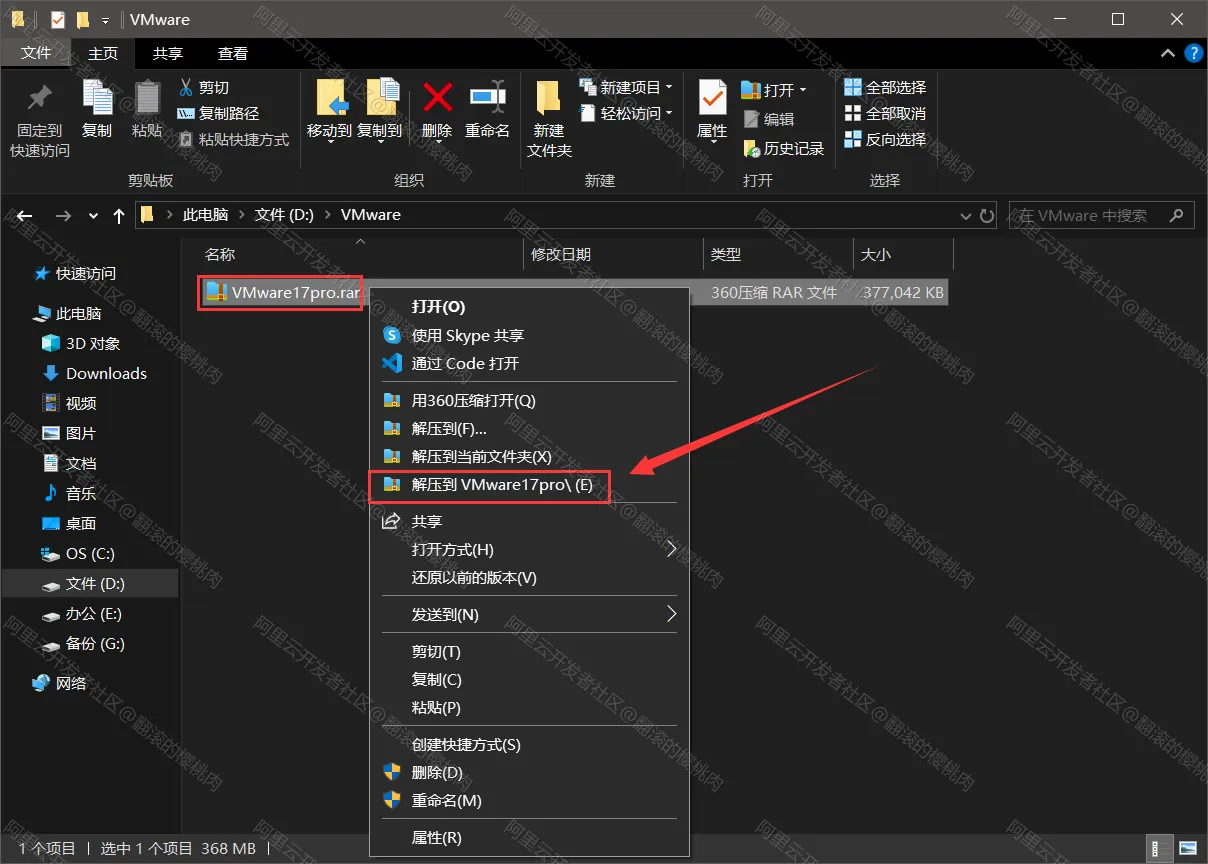1208x864 pixels.
Task: Click Paste shortcut (粘贴快捷方式)
Action: 233,140
